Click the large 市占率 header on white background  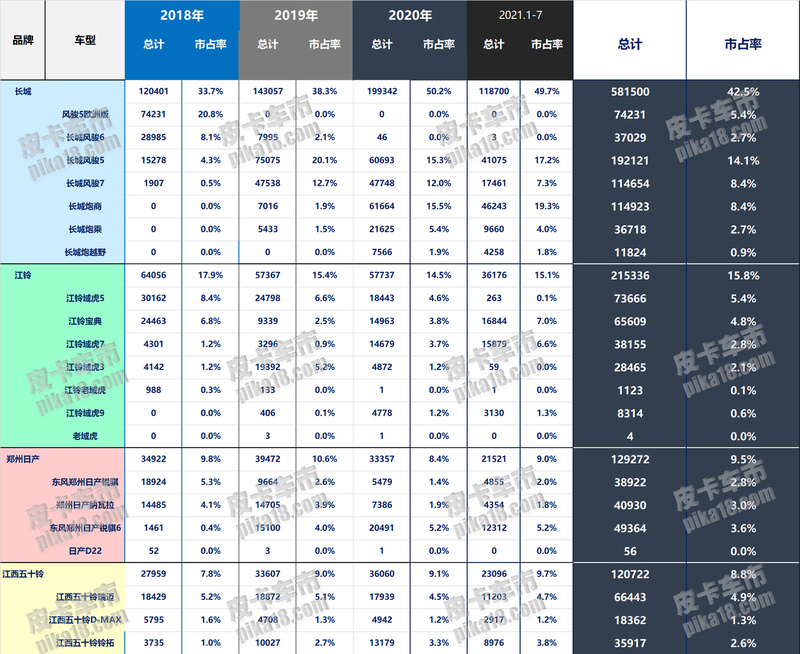tap(743, 44)
